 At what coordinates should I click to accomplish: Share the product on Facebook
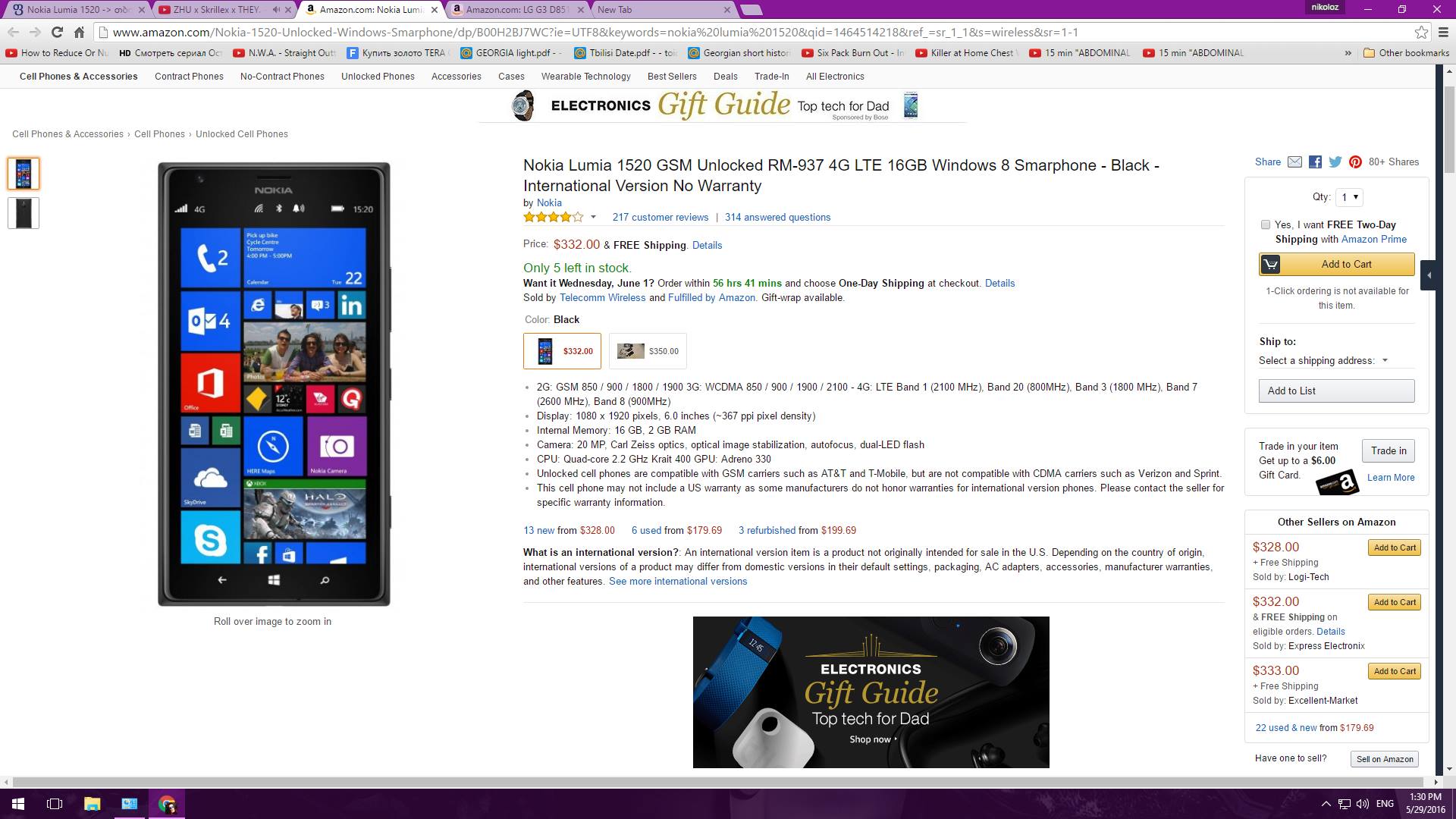pos(1315,162)
